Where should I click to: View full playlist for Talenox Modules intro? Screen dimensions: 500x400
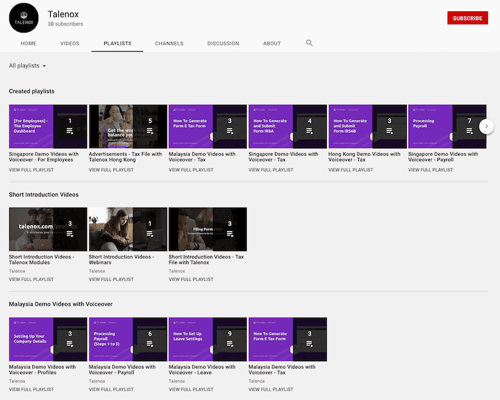pyautogui.click(x=31, y=279)
